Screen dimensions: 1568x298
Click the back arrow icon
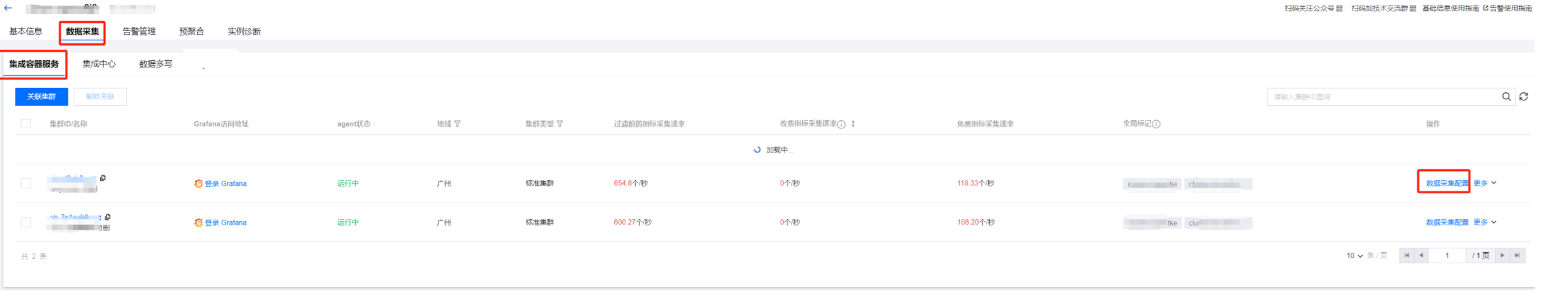8,8
